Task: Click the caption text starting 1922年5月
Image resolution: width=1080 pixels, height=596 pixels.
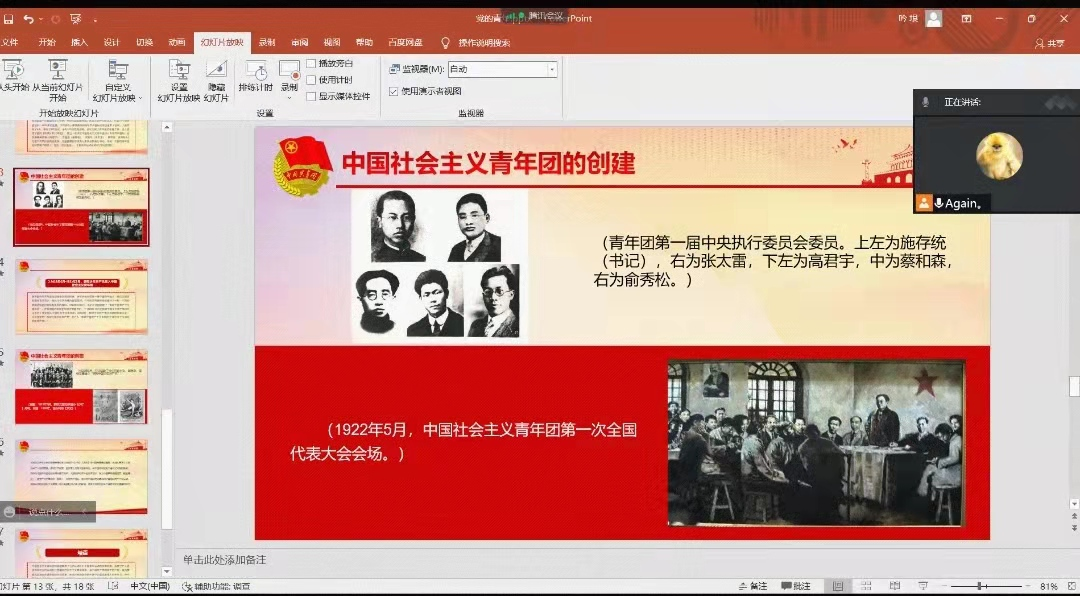Action: pyautogui.click(x=463, y=442)
